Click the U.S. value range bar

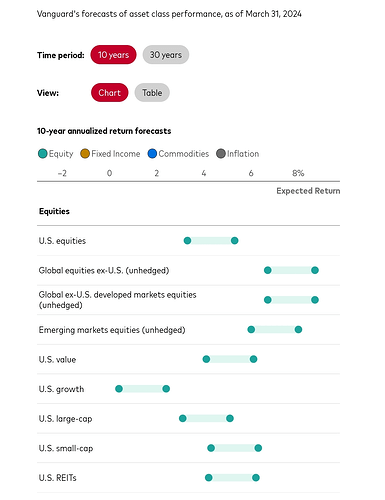coord(230,359)
